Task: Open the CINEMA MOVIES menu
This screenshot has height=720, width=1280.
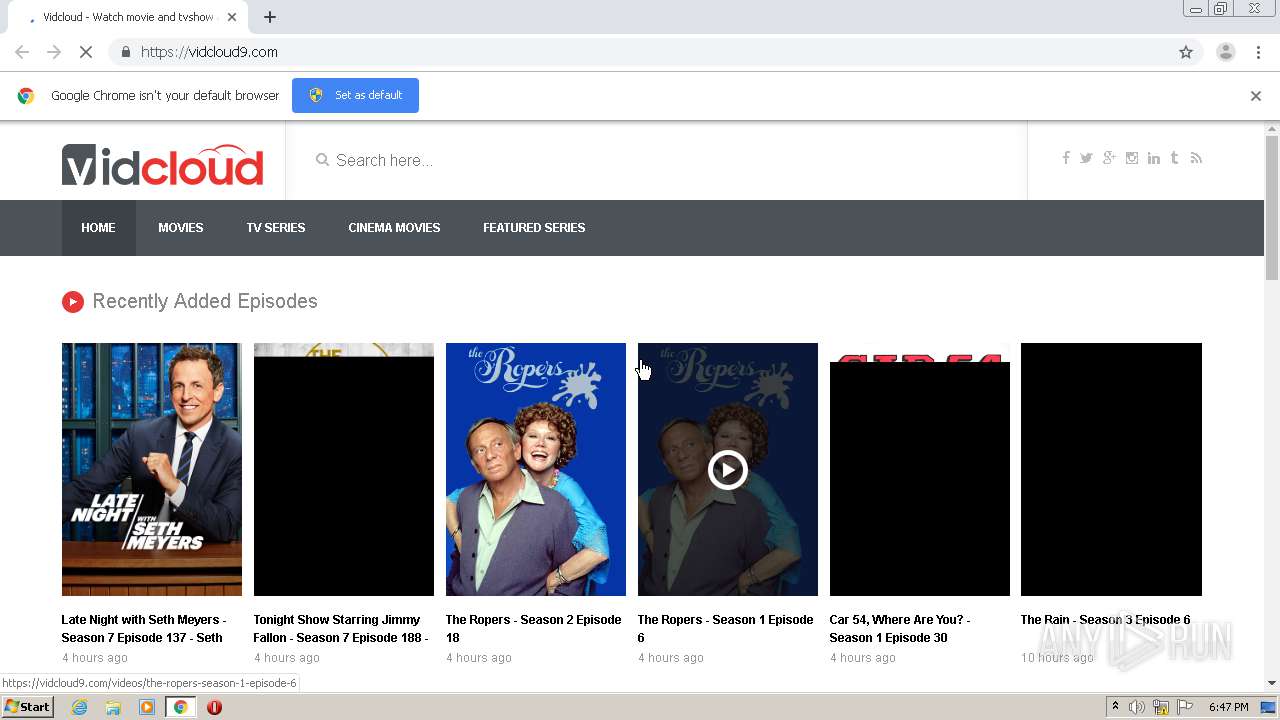Action: click(x=394, y=228)
